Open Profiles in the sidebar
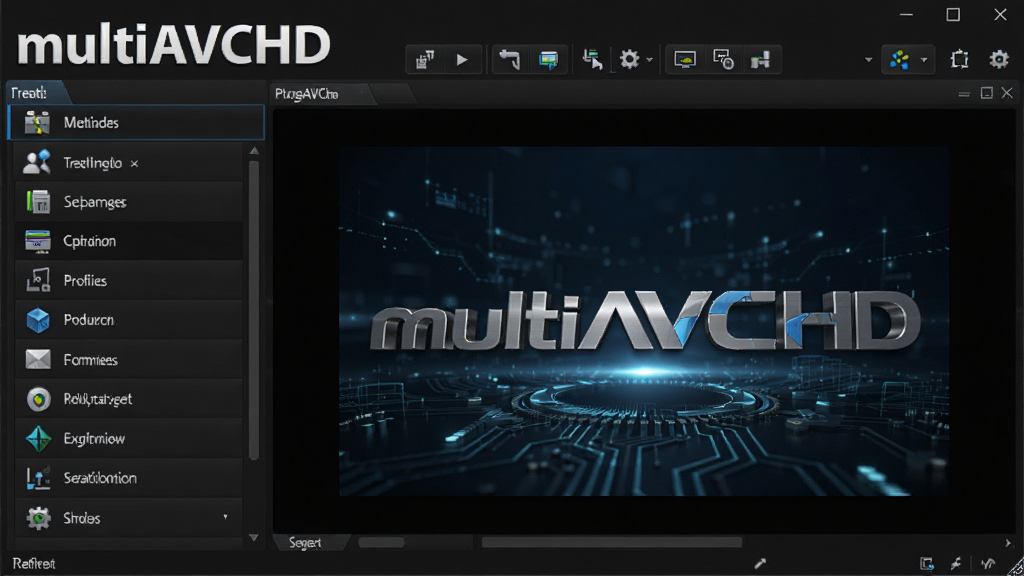 point(128,281)
